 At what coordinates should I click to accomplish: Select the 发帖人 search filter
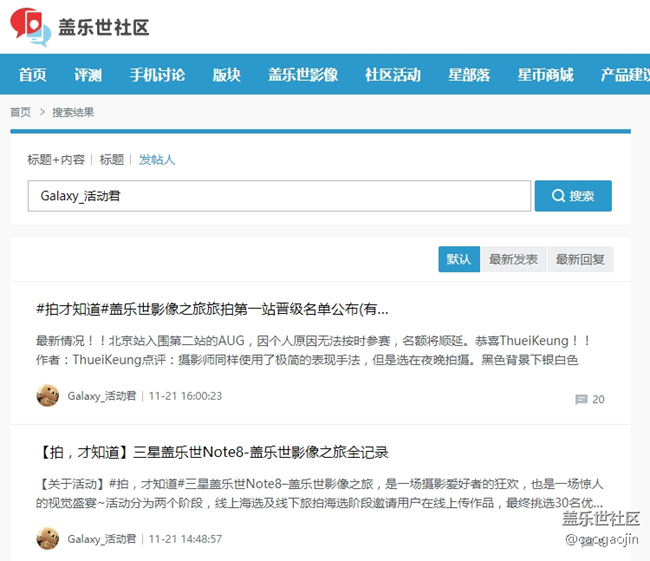(157, 160)
